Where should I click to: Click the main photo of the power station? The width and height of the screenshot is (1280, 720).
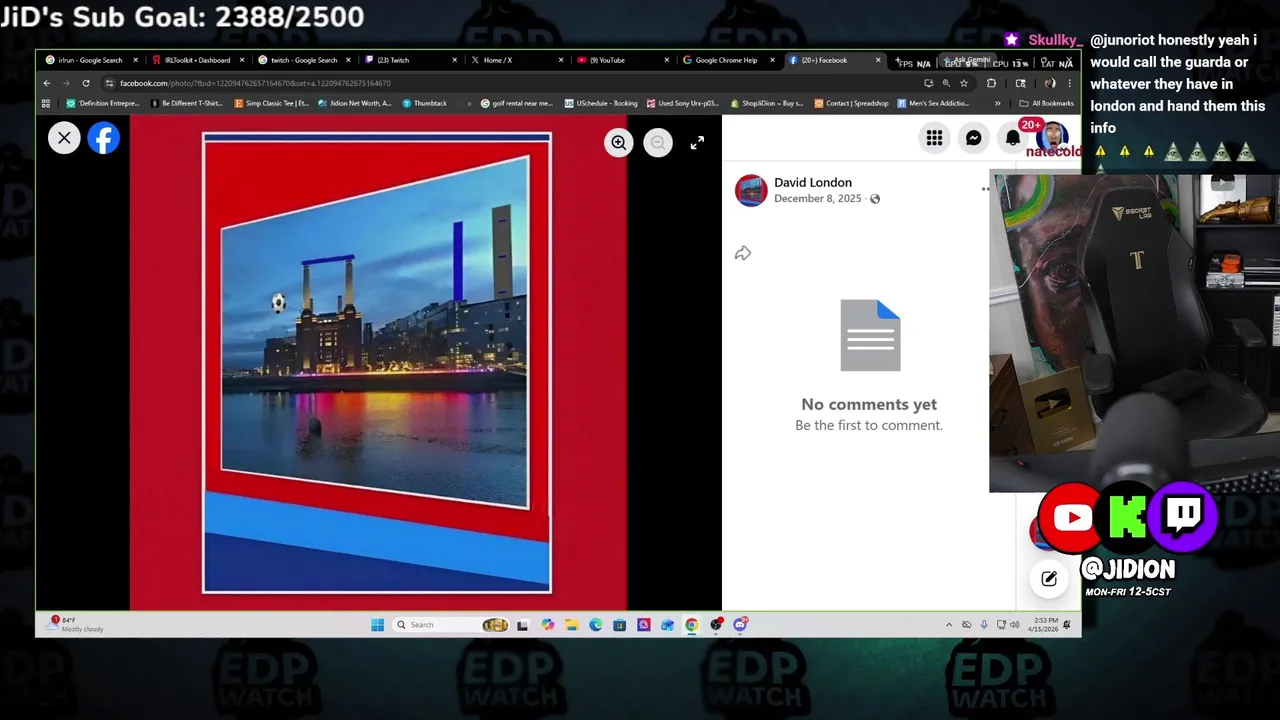point(377,362)
